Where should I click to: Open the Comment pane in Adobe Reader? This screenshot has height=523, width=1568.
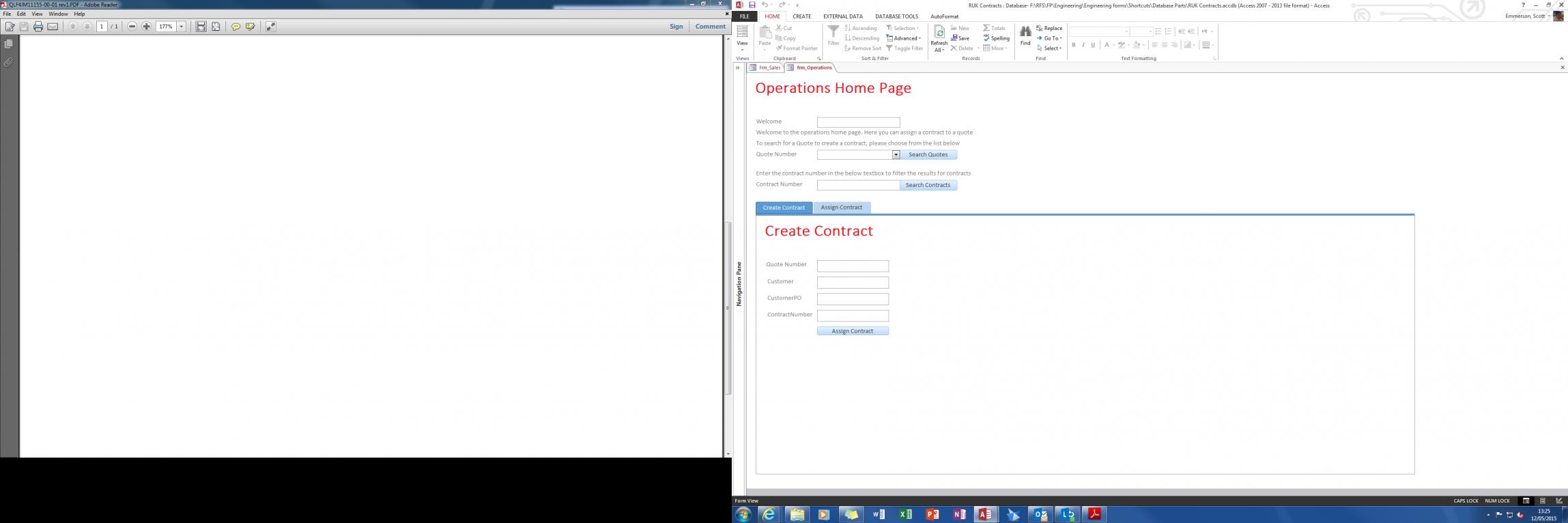[x=711, y=27]
